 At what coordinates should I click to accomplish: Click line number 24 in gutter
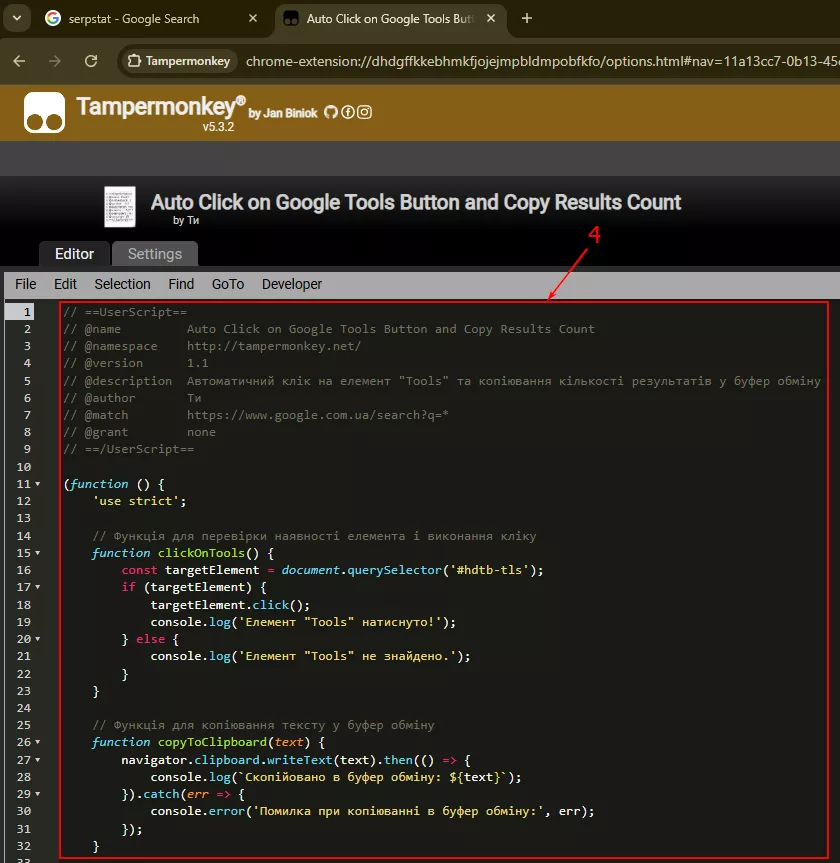pyautogui.click(x=24, y=708)
